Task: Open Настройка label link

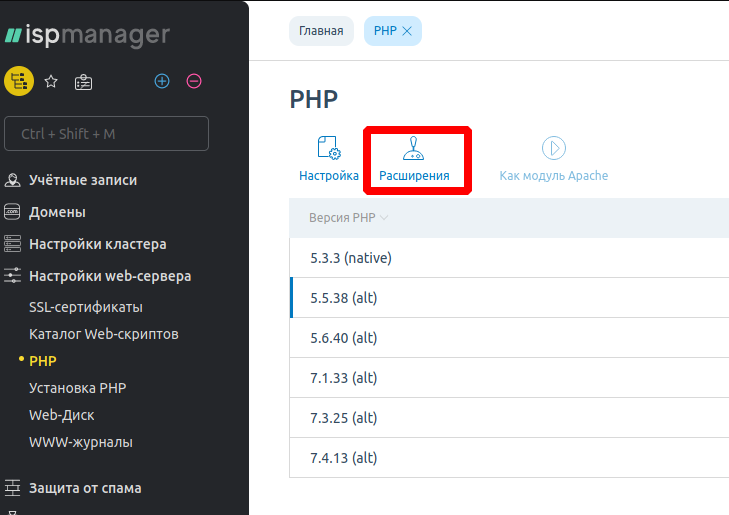Action: pos(329,176)
